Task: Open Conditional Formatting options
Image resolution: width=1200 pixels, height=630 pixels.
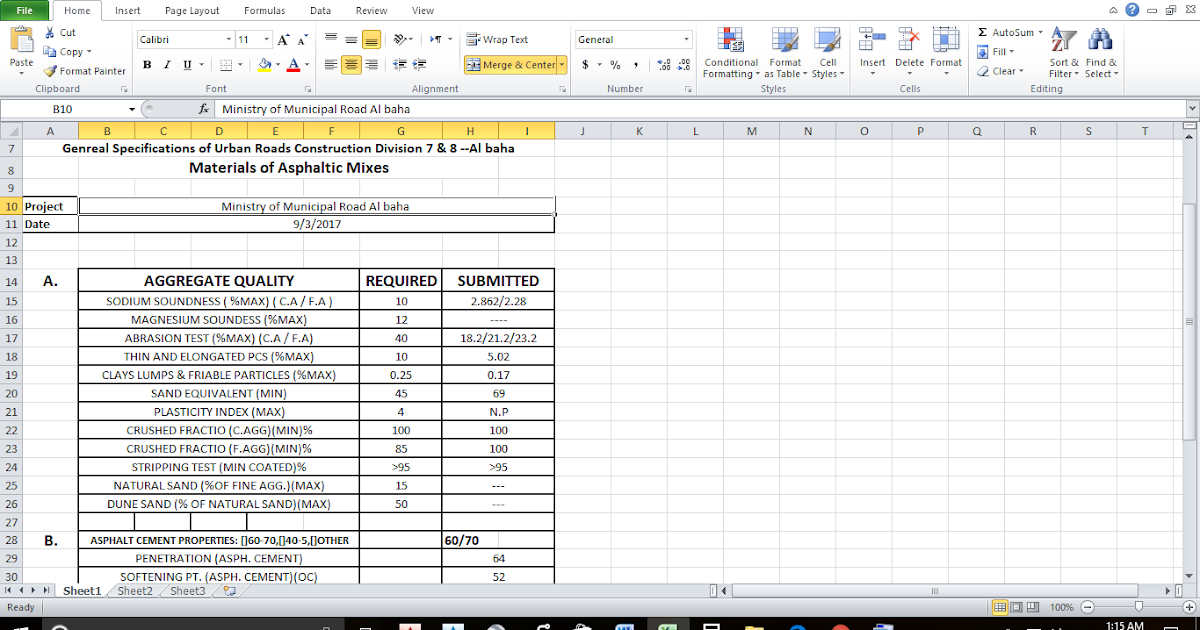Action: (730, 55)
